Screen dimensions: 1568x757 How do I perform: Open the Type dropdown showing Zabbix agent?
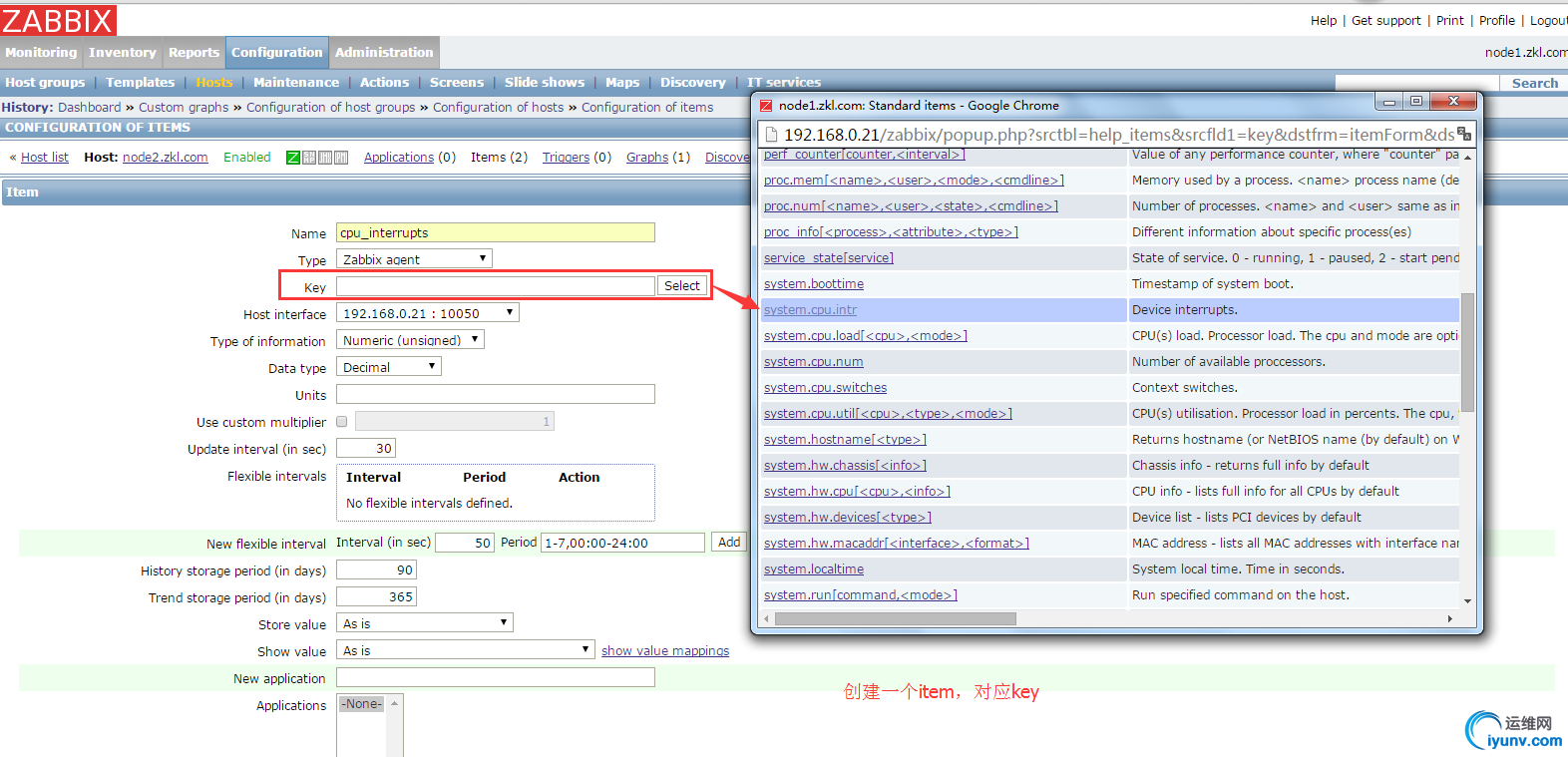click(x=414, y=259)
